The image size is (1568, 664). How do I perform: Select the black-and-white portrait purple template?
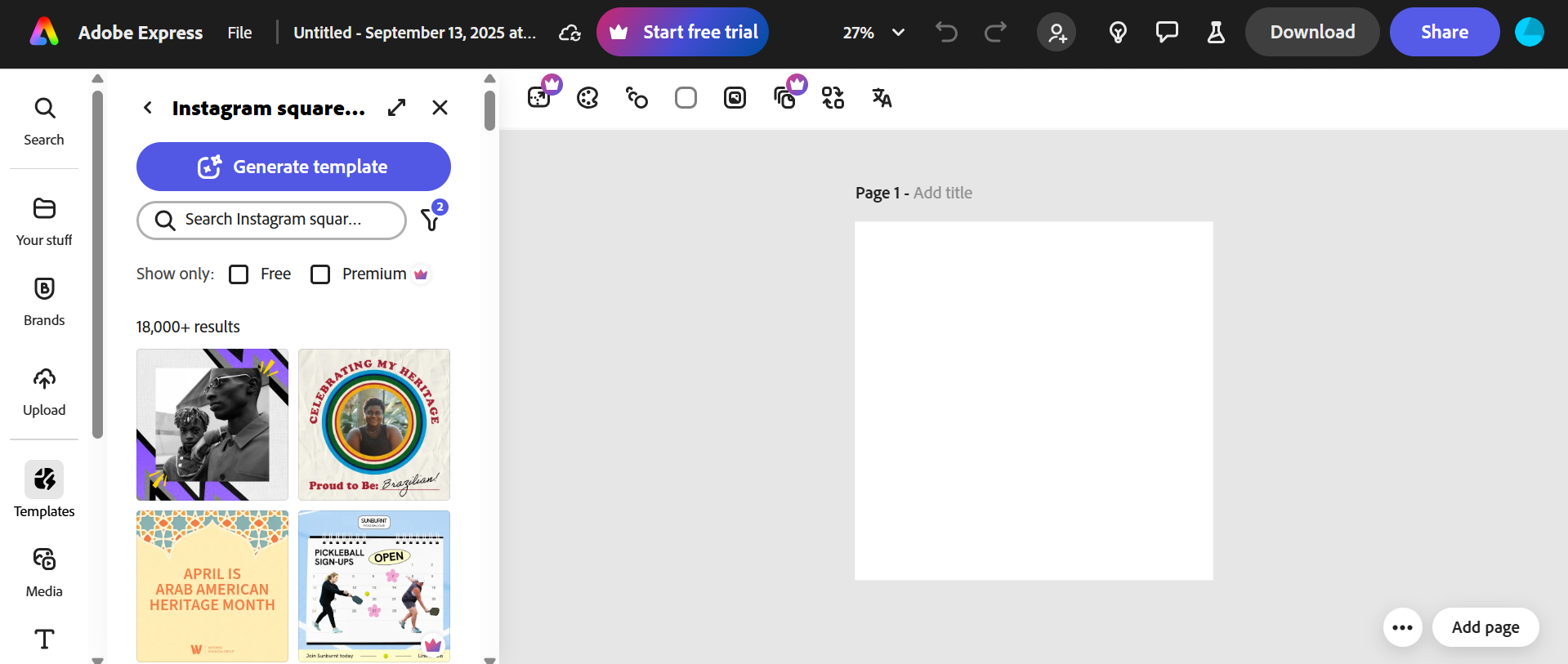point(212,425)
